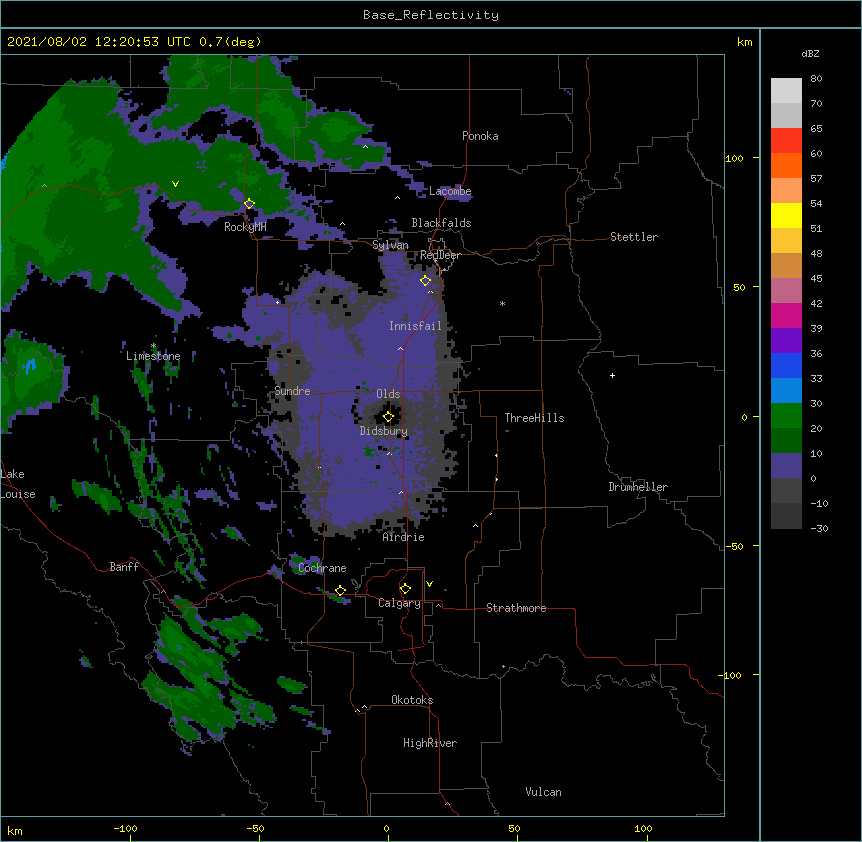
Task: Click the green 20 dBZ legend swatch
Action: (x=786, y=416)
